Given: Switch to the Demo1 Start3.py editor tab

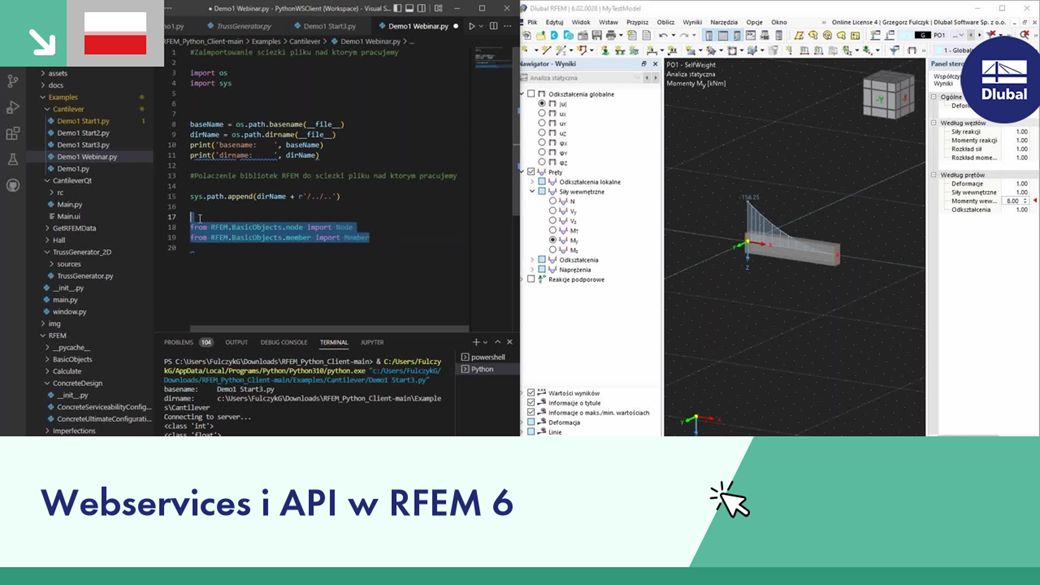Looking at the screenshot, I should 329,26.
